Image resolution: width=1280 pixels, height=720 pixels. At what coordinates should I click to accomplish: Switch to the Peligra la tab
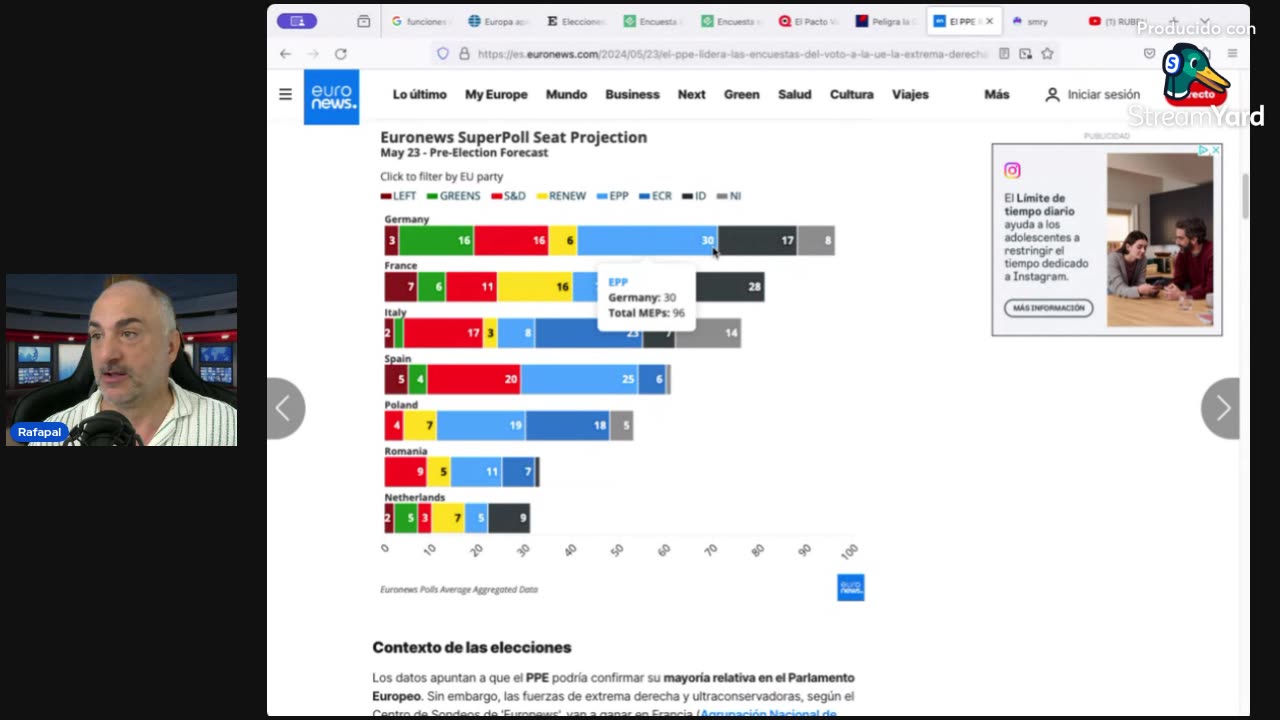[x=888, y=21]
